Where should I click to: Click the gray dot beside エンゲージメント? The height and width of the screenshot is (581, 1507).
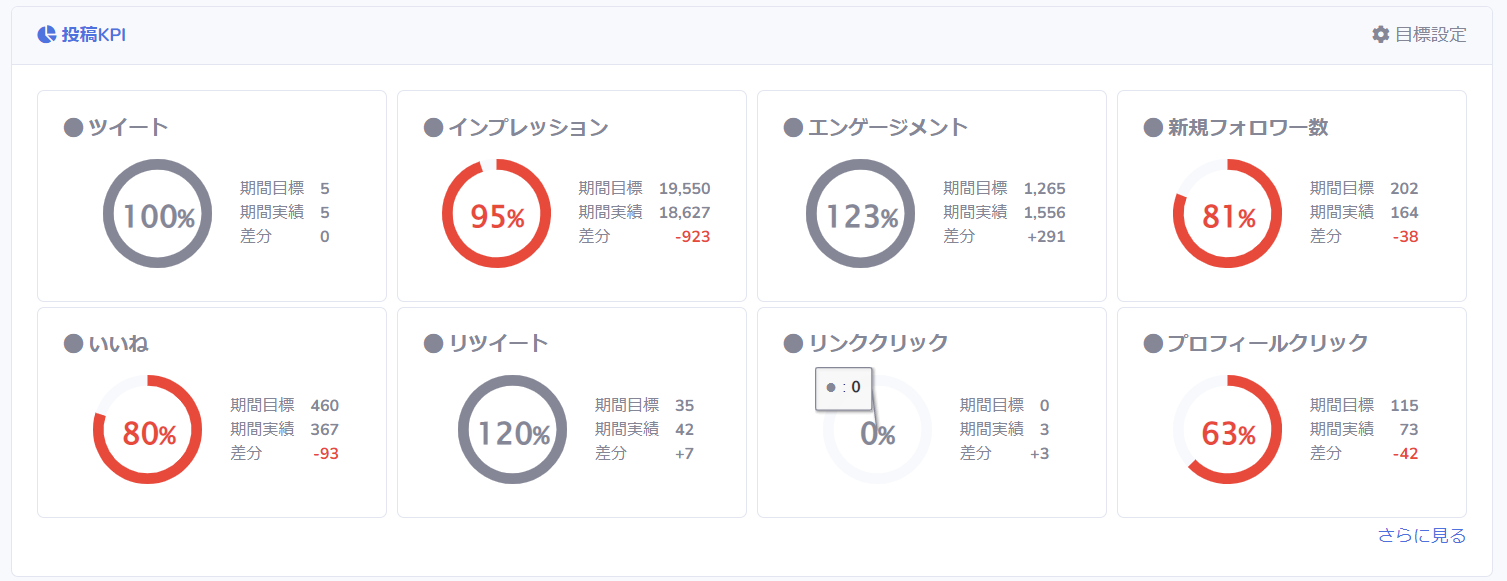click(793, 128)
